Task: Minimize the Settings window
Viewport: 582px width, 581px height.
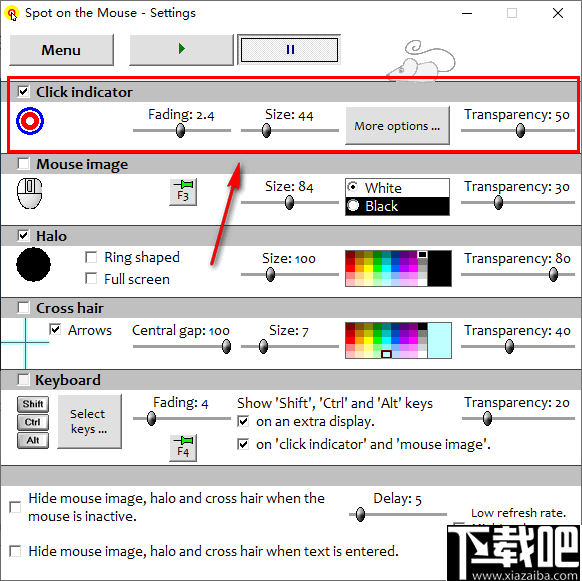Action: tap(467, 13)
